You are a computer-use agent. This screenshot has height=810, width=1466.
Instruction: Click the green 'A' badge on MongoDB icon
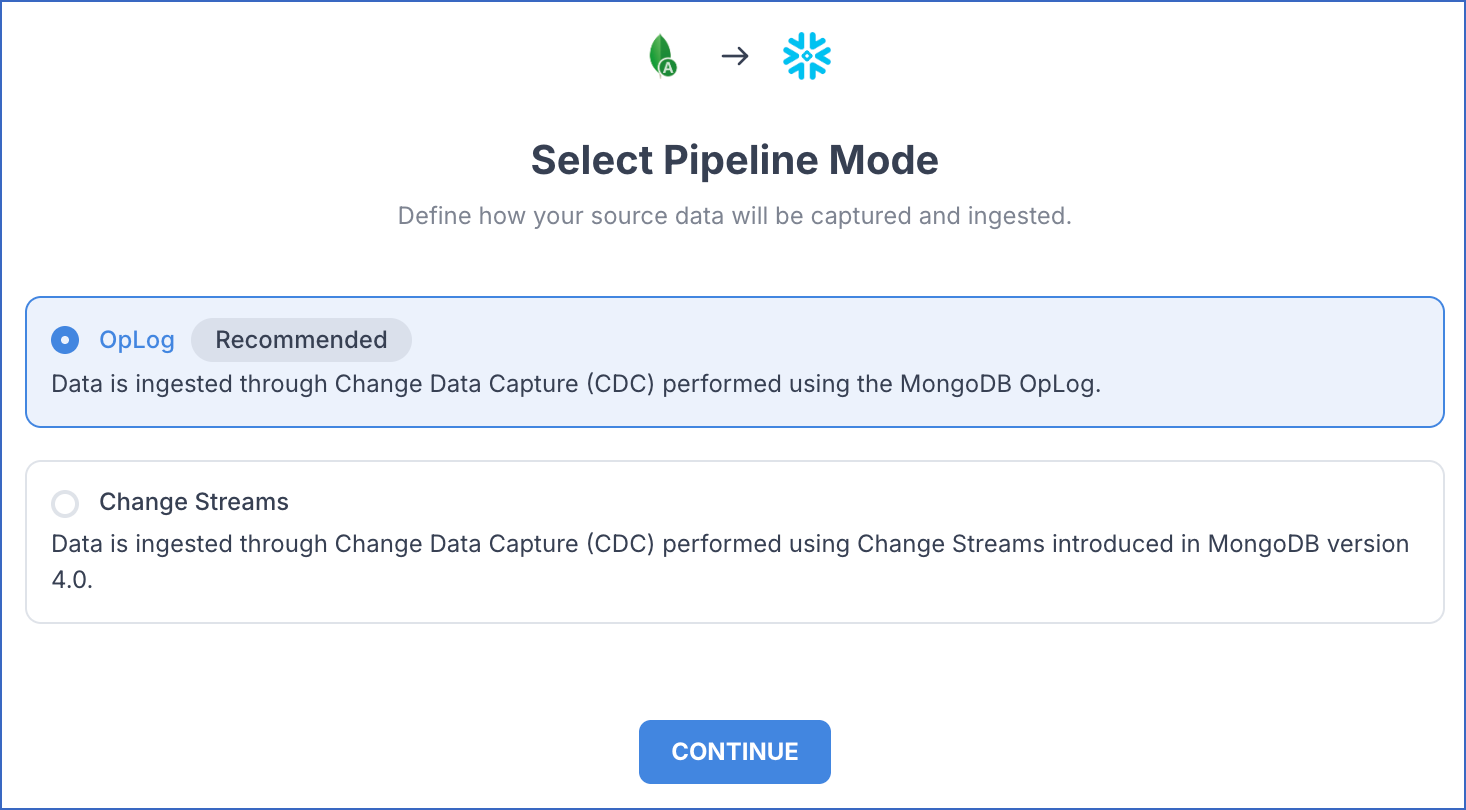pyautogui.click(x=669, y=67)
